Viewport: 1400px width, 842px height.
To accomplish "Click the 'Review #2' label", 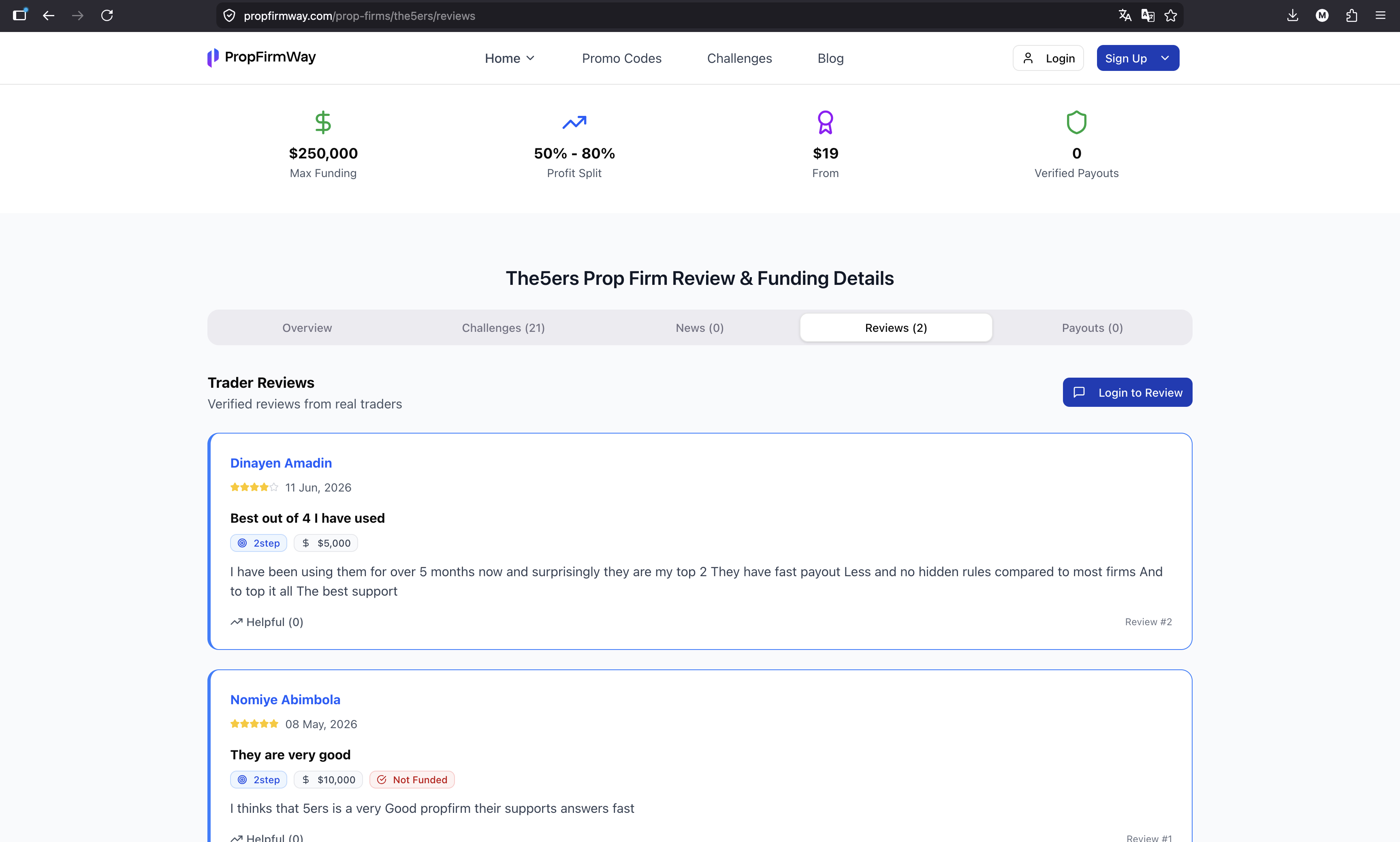I will (x=1148, y=621).
